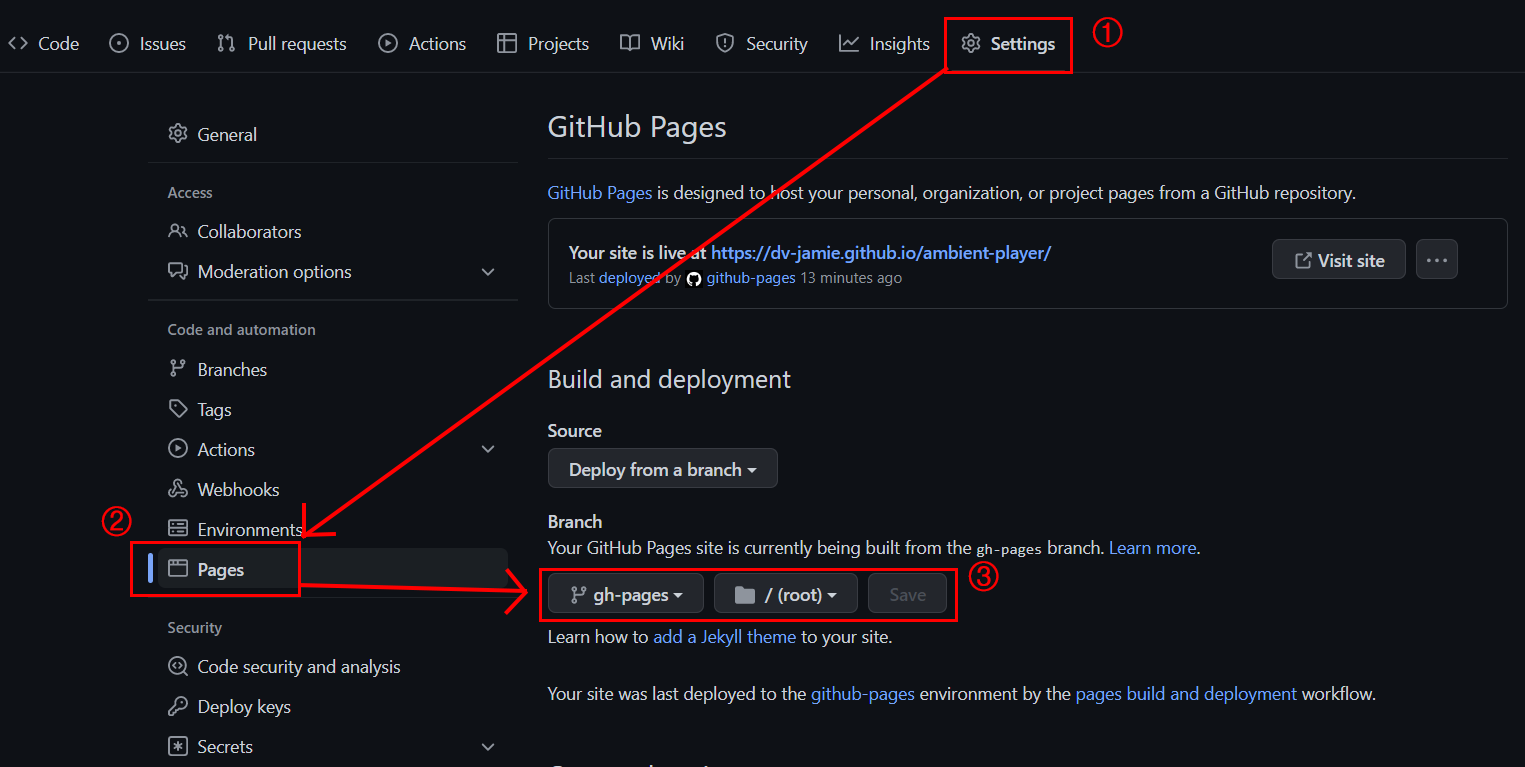1525x767 pixels.
Task: Click the branch icon beside Branches
Action: [178, 369]
